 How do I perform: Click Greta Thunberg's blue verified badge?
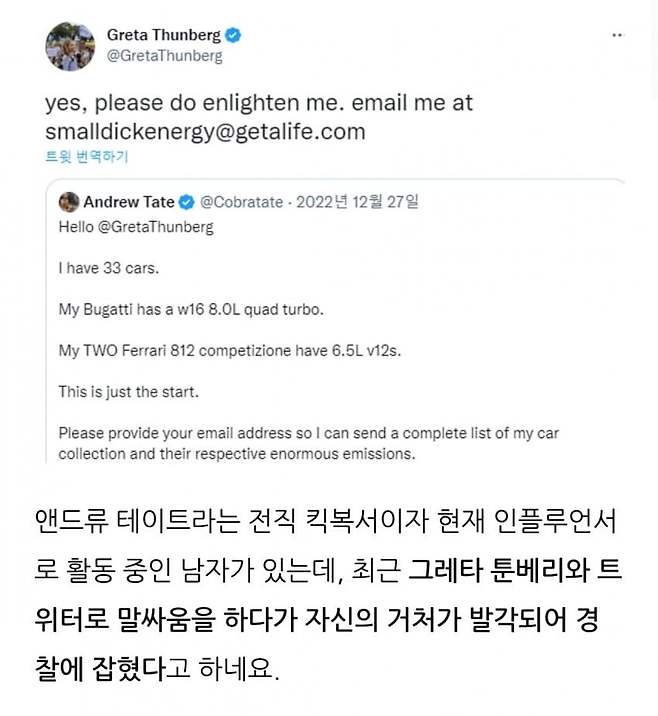234,36
